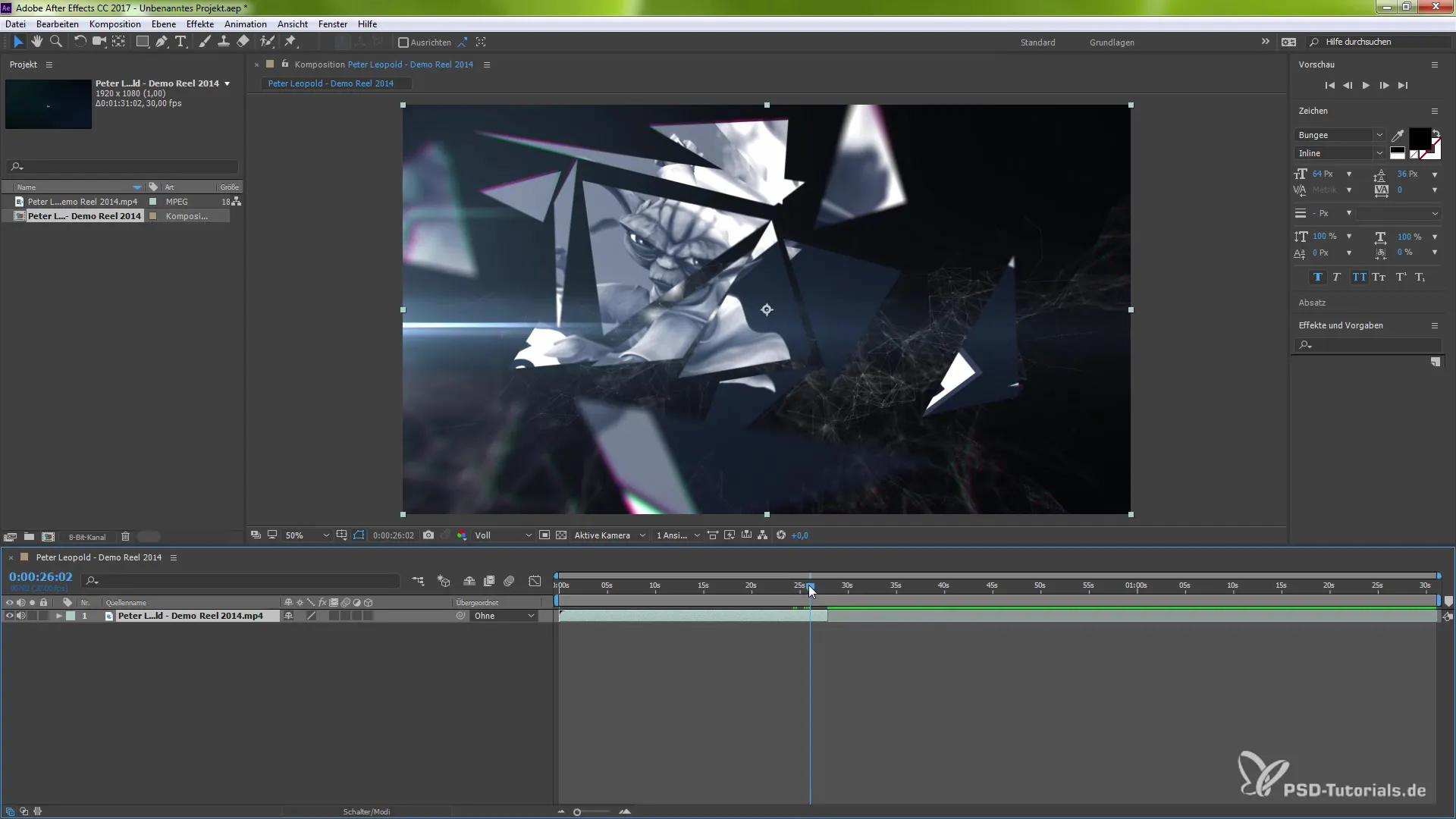Toggle the transparency grid in the viewer
1456x819 pixels.
tap(561, 535)
